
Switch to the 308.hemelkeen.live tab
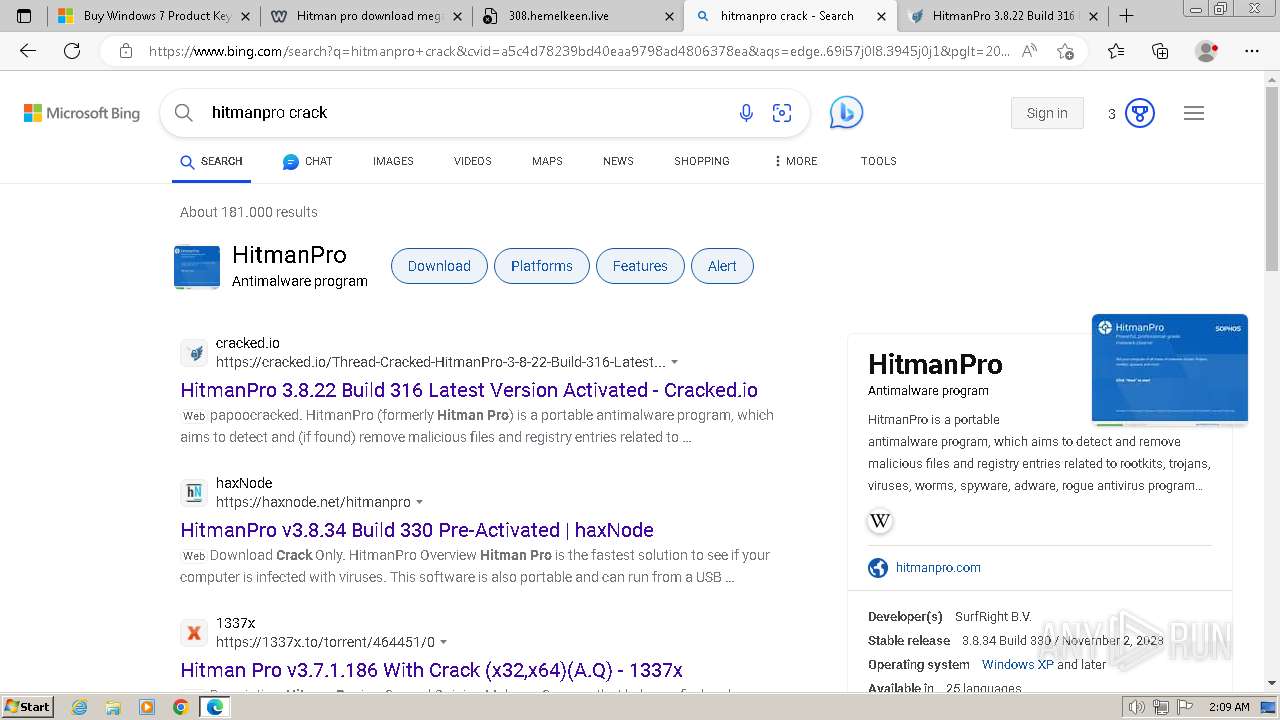(x=578, y=16)
